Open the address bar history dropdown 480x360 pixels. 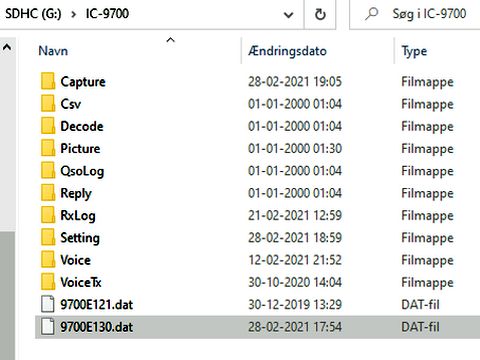tap(288, 15)
